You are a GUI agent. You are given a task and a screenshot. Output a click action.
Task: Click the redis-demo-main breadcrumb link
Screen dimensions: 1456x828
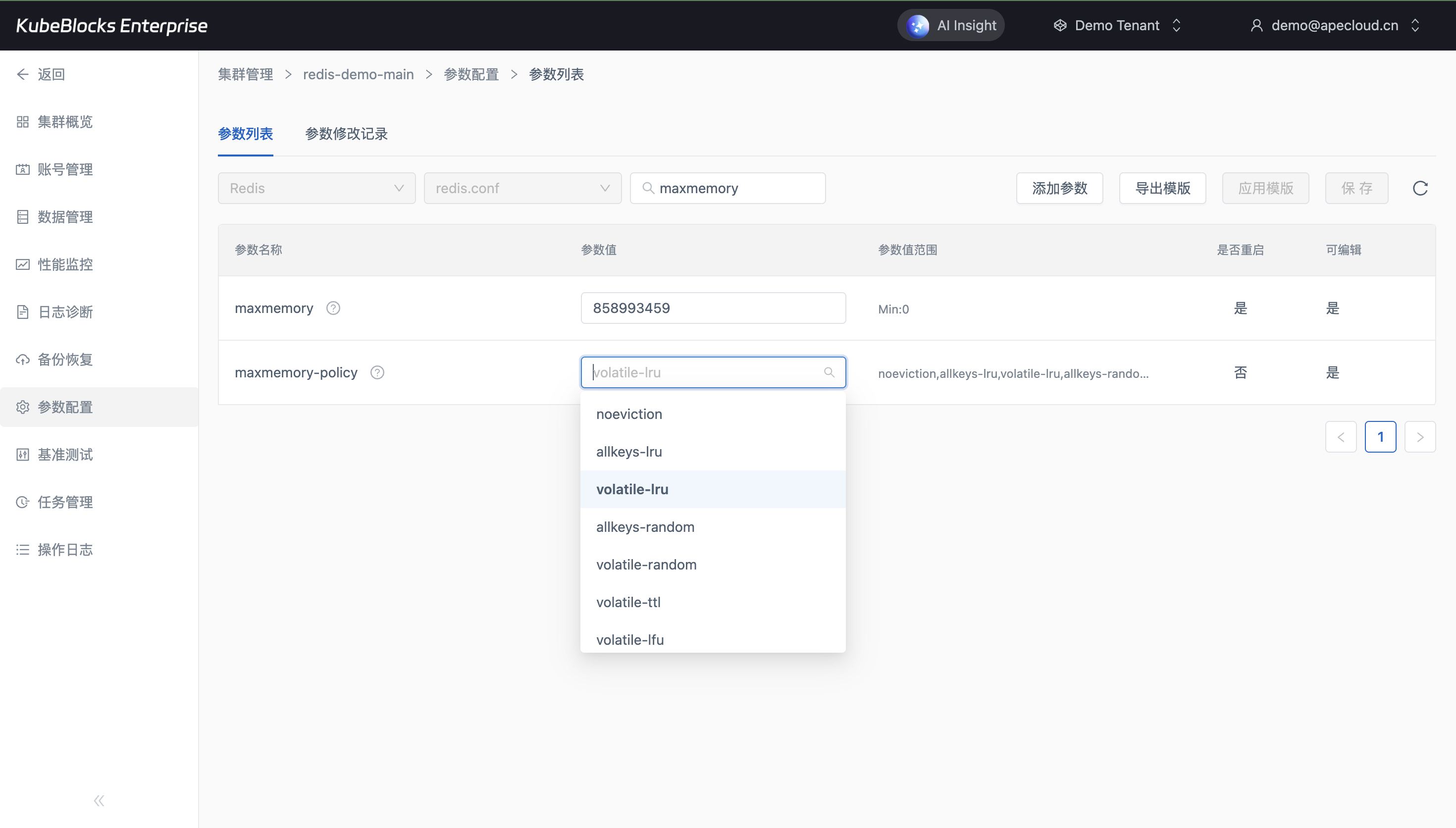click(358, 74)
